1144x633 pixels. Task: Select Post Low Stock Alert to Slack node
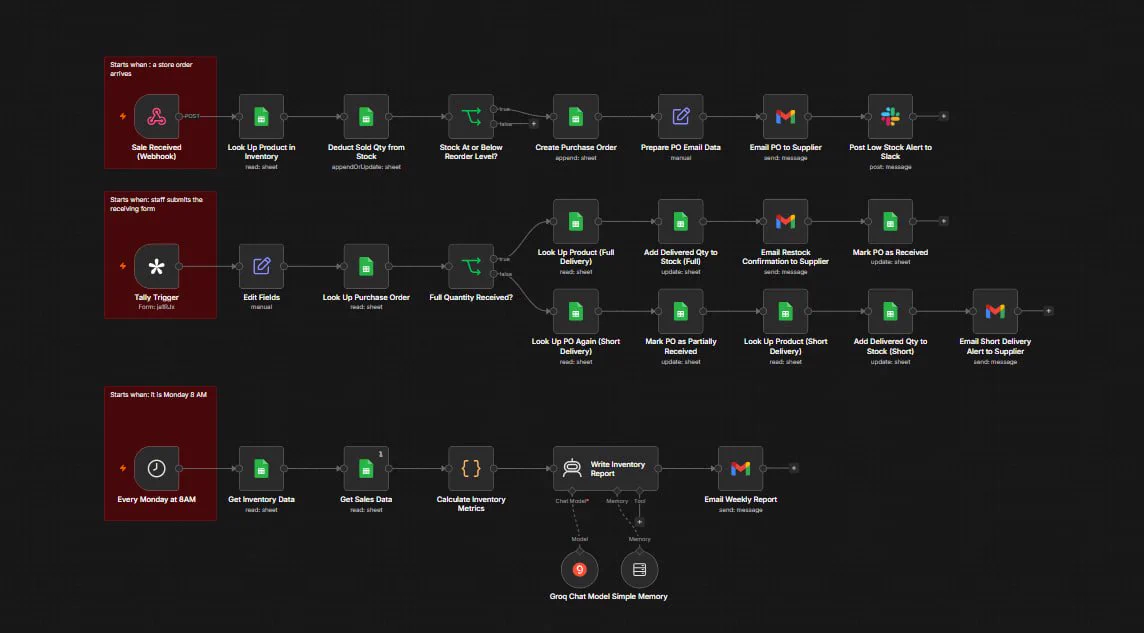coord(890,117)
